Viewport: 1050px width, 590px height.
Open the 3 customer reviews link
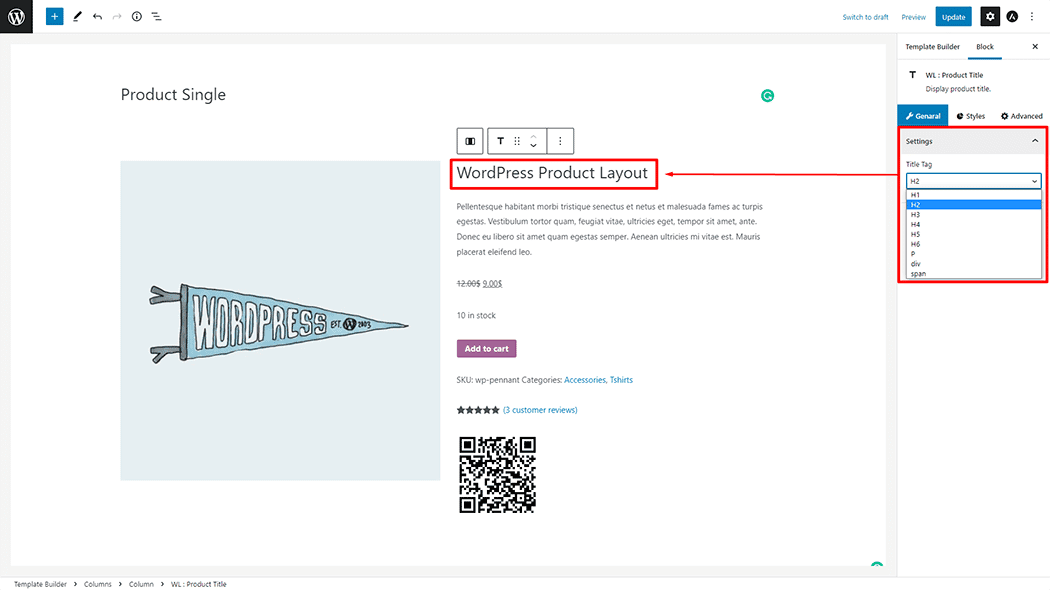coord(540,410)
